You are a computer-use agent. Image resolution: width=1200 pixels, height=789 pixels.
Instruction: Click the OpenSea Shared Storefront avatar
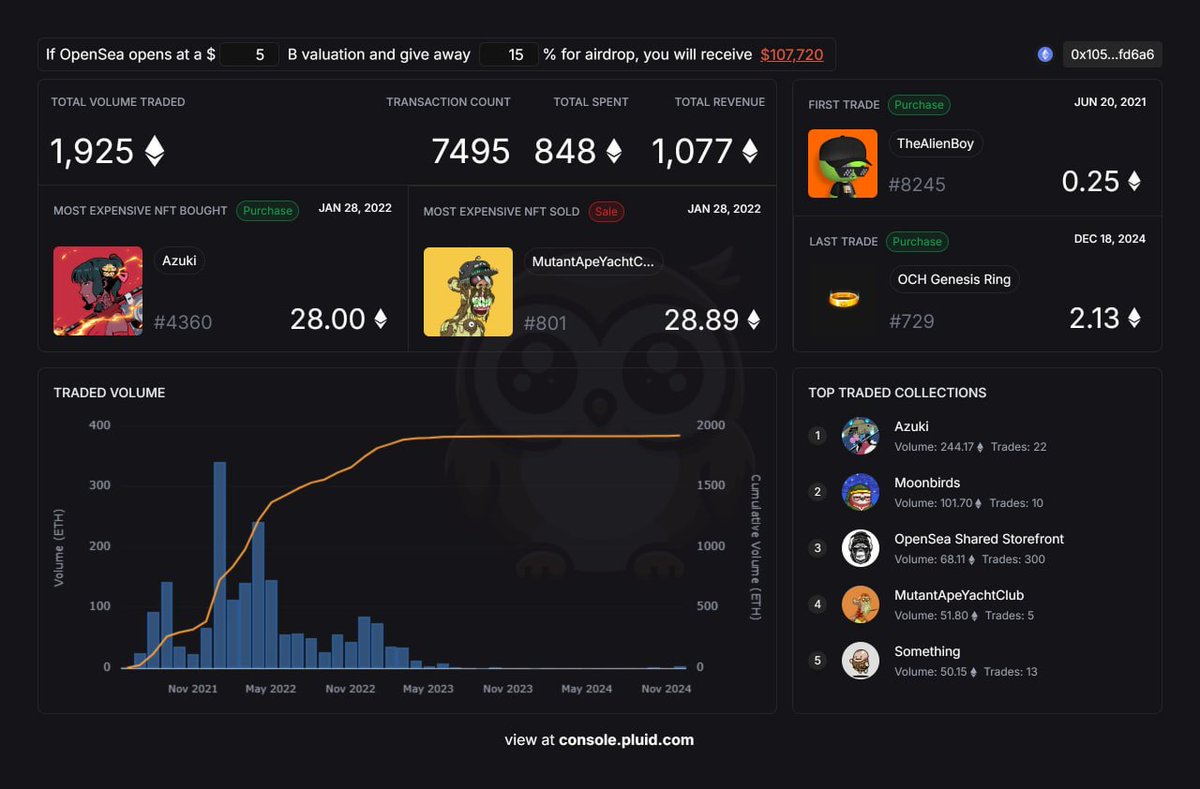tap(860, 548)
